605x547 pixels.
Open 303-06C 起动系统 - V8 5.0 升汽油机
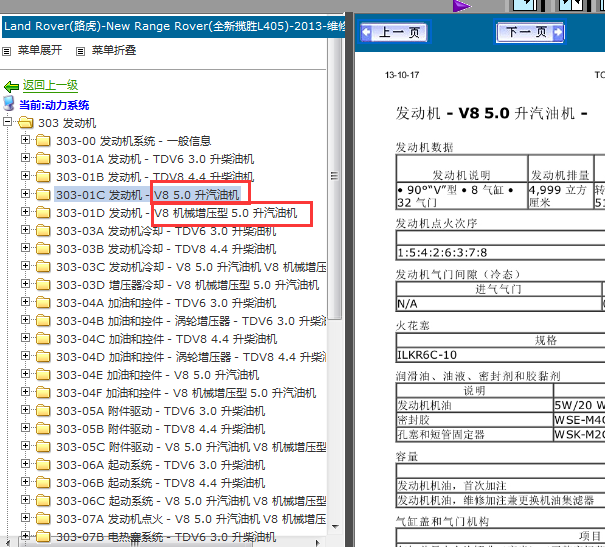coord(191,501)
